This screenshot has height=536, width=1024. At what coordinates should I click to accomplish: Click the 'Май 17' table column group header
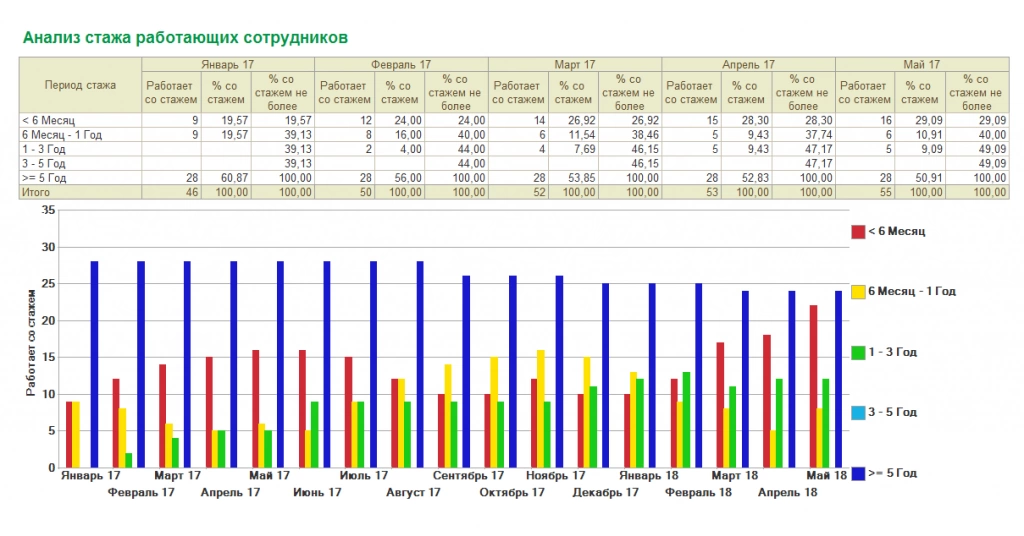(x=921, y=64)
